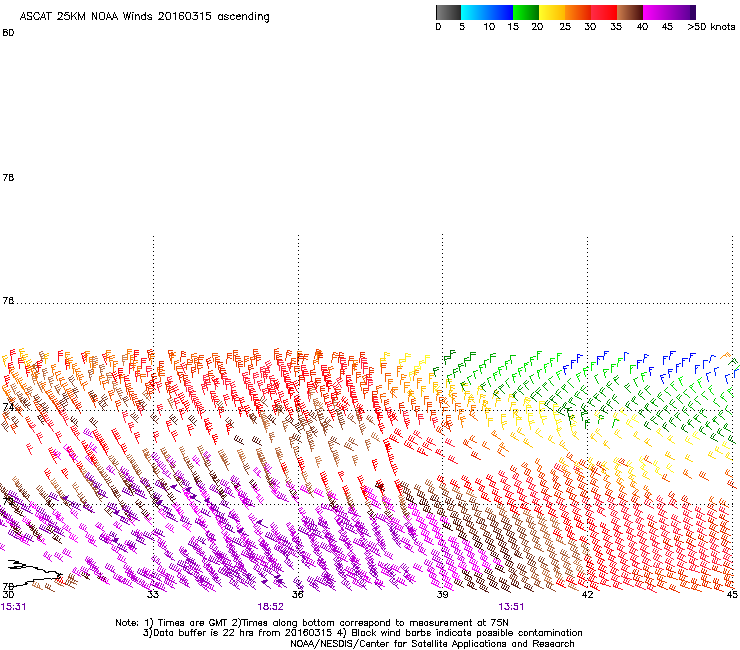Select the '25' label under the color bar
Image resolution: width=740 pixels, height=650 pixels.
coord(565,27)
